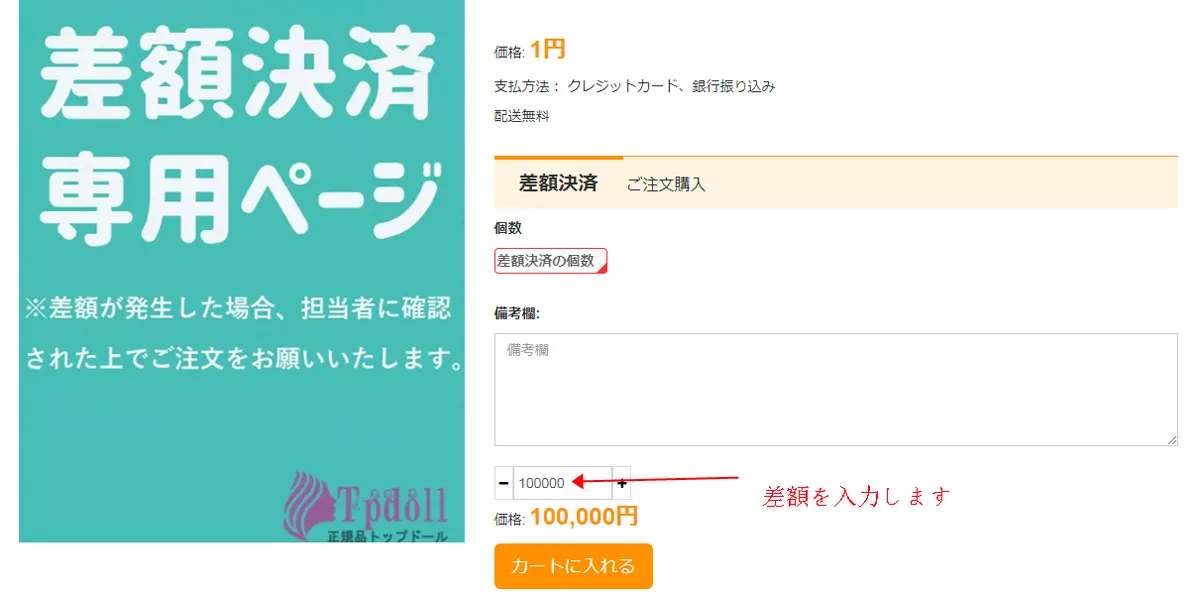Click the 100,000円 total price
1200x600 pixels.
click(584, 516)
